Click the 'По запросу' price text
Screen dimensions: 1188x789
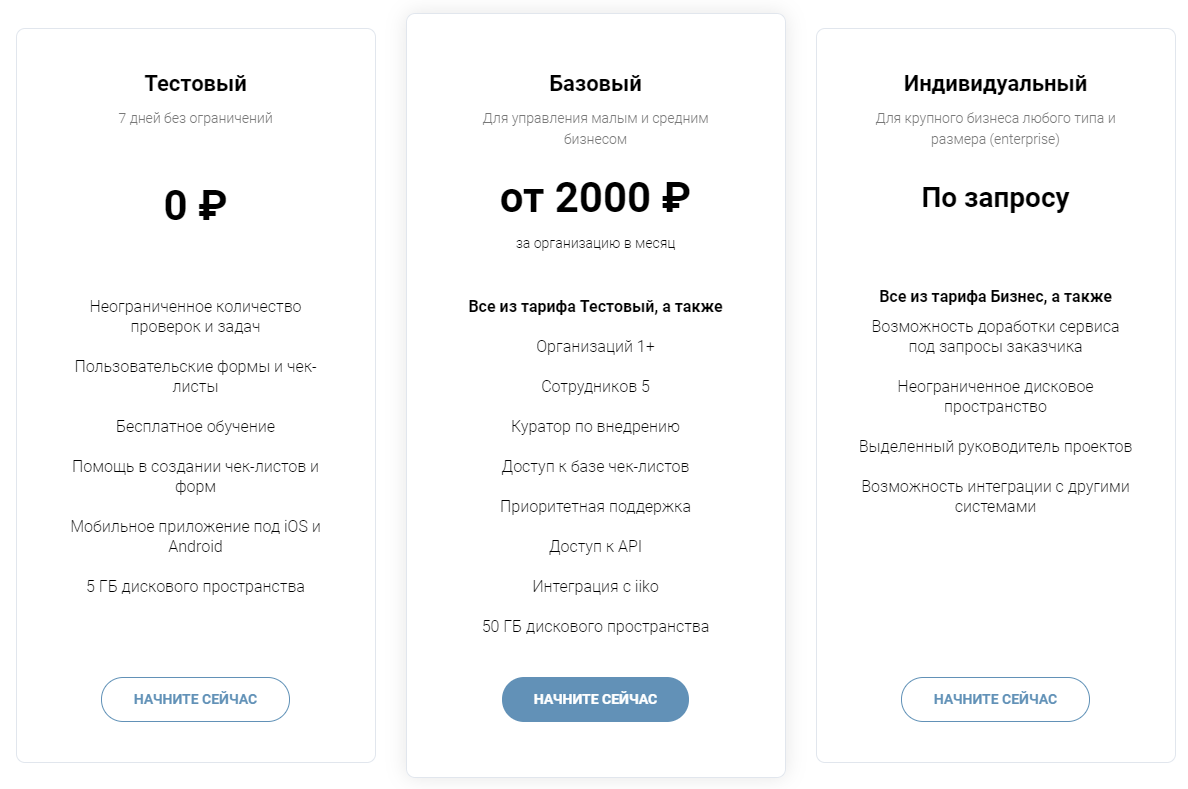pos(995,198)
